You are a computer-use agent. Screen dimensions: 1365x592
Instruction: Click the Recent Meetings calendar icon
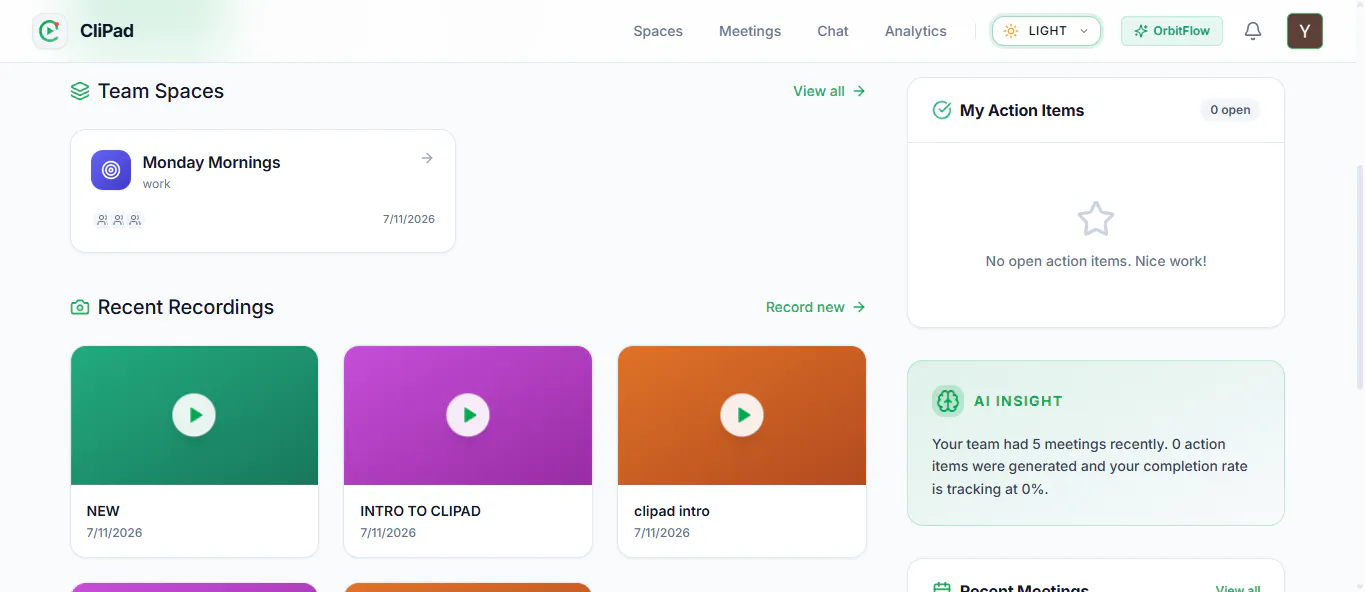(942, 588)
